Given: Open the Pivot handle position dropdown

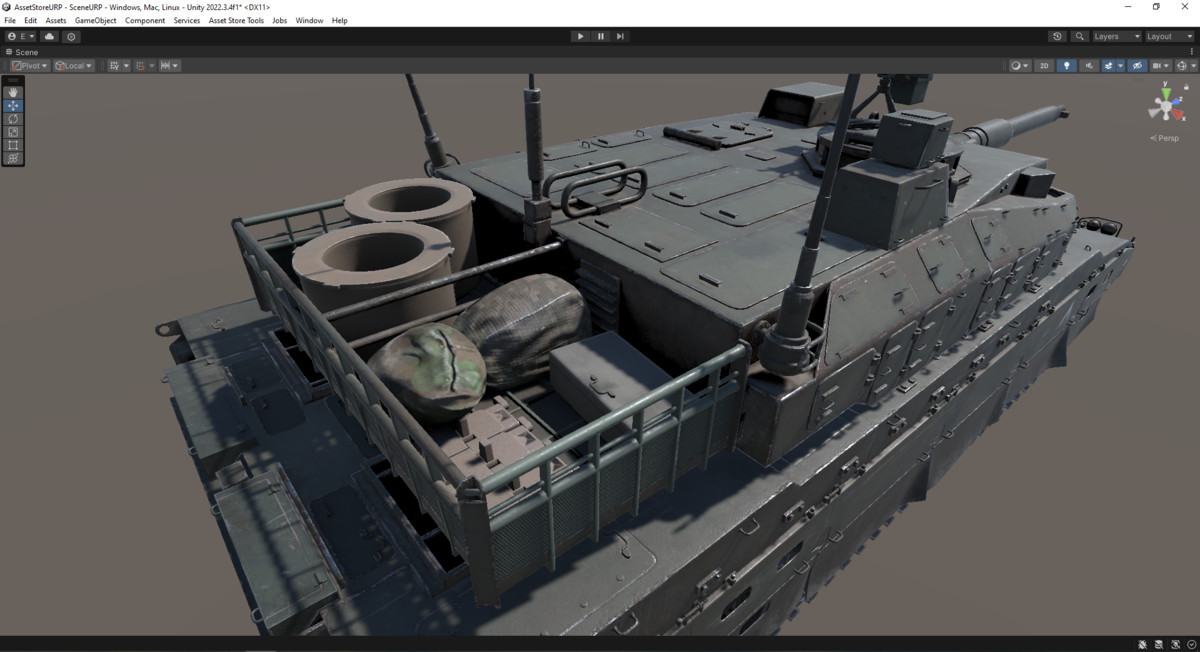Looking at the screenshot, I should coord(28,65).
